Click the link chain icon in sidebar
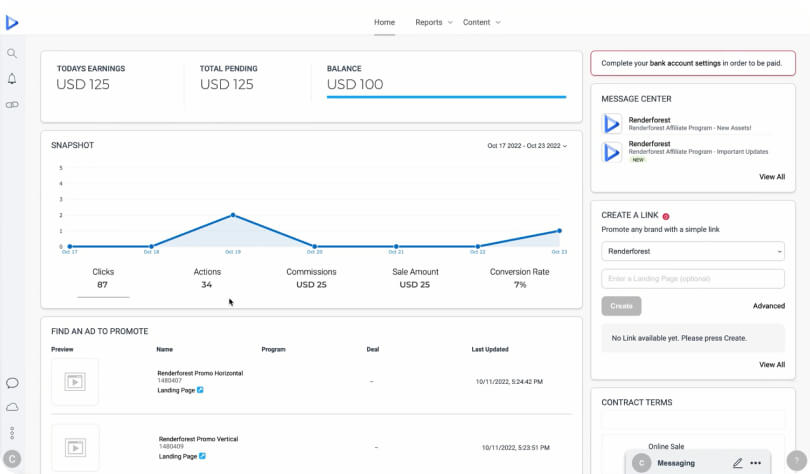This screenshot has width=810, height=474. [12, 104]
